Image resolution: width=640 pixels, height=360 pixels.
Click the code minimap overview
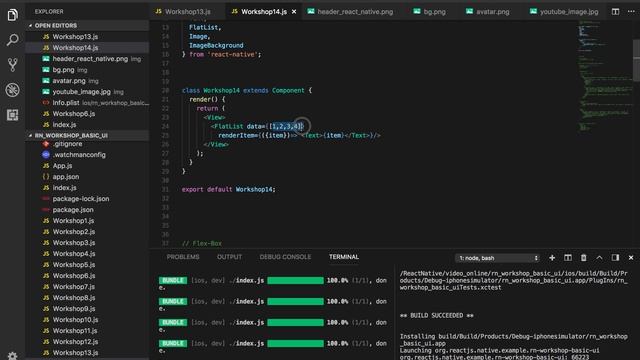(604, 76)
